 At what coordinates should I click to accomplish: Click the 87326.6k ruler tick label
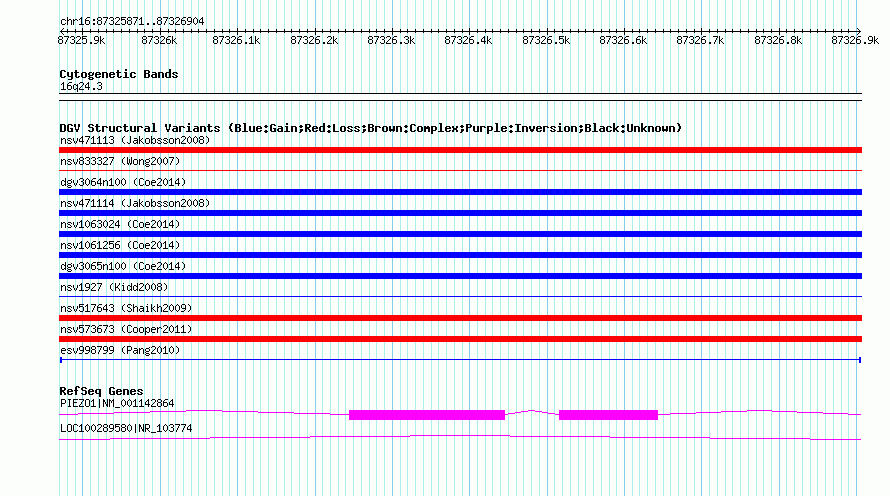[x=623, y=41]
